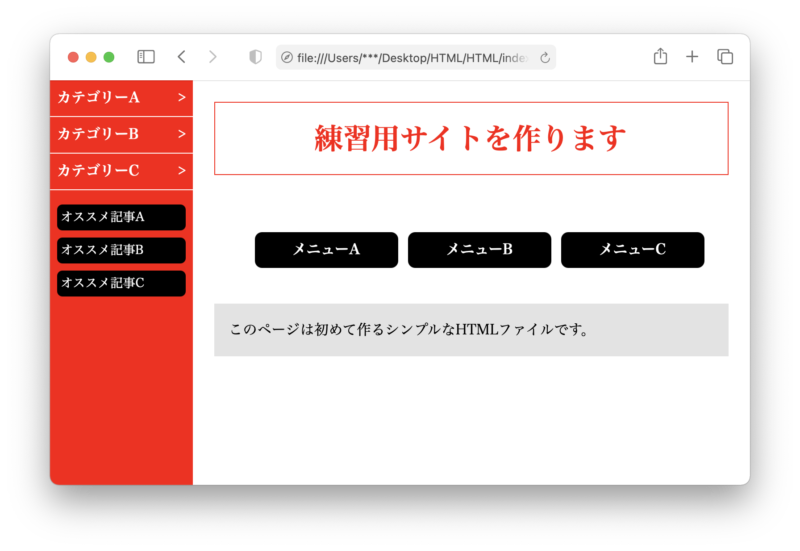Open the Share sheet icon
The height and width of the screenshot is (551, 800).
coord(660,56)
